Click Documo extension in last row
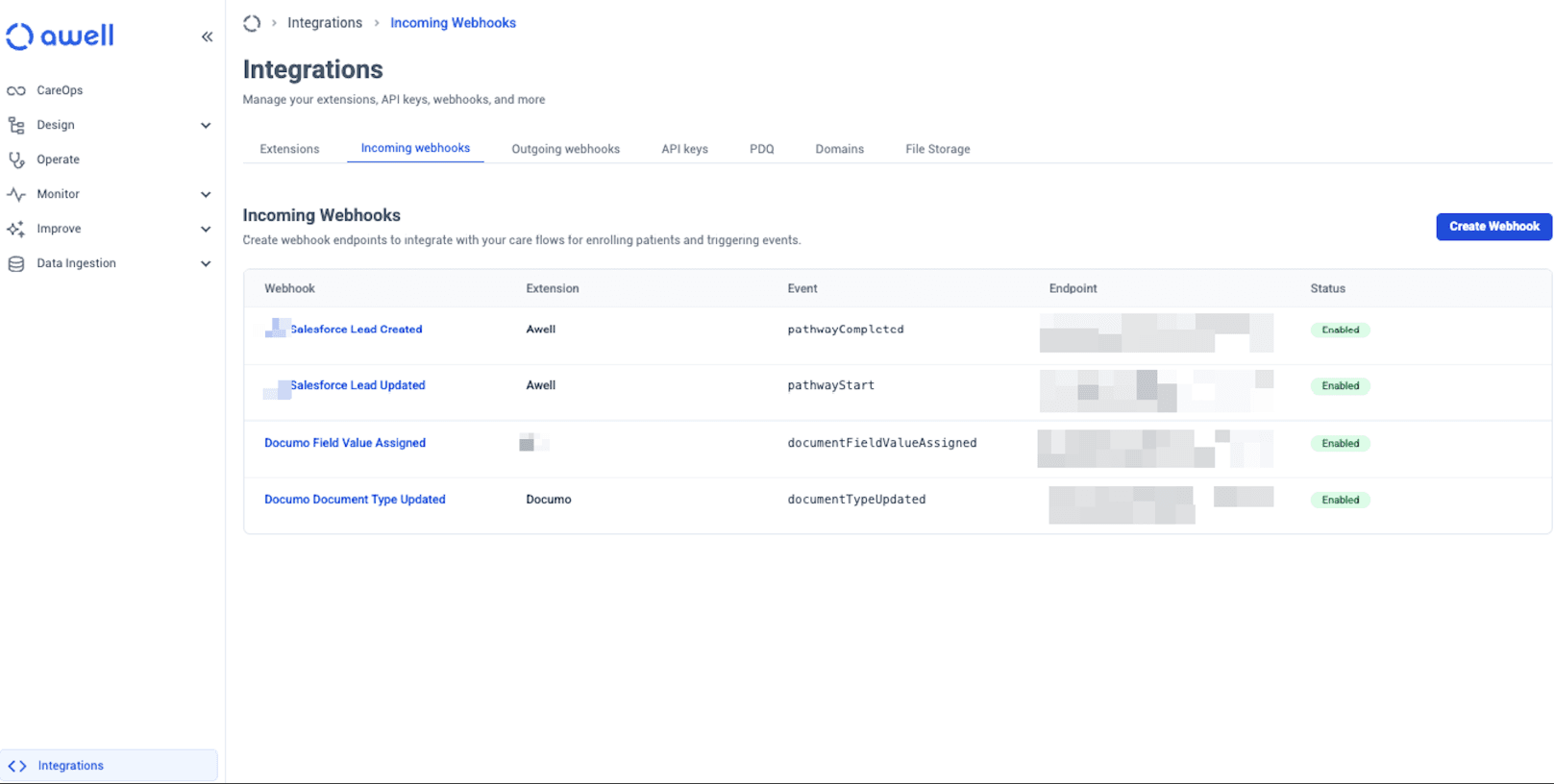This screenshot has width=1554, height=784. coord(549,500)
